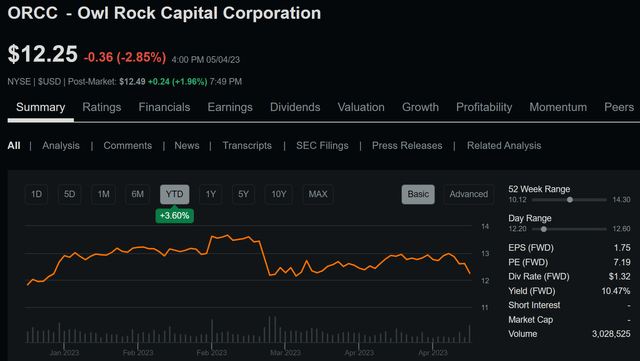The height and width of the screenshot is (361, 640).
Task: Show the 10Y chart range
Action: click(279, 194)
